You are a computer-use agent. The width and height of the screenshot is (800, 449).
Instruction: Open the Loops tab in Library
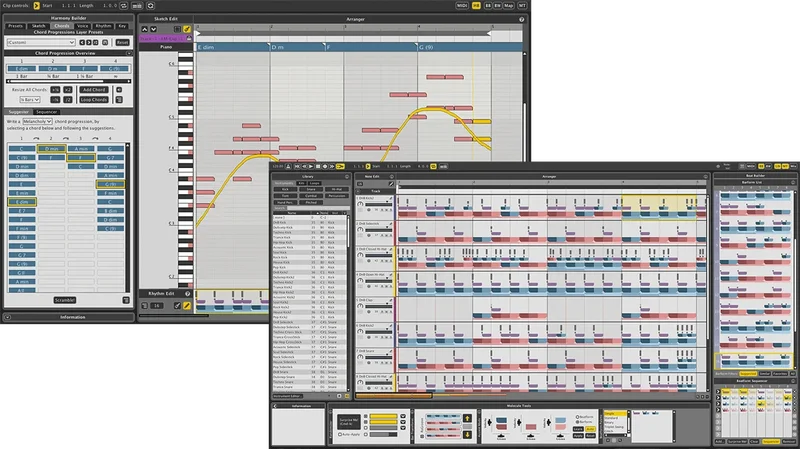tap(314, 183)
